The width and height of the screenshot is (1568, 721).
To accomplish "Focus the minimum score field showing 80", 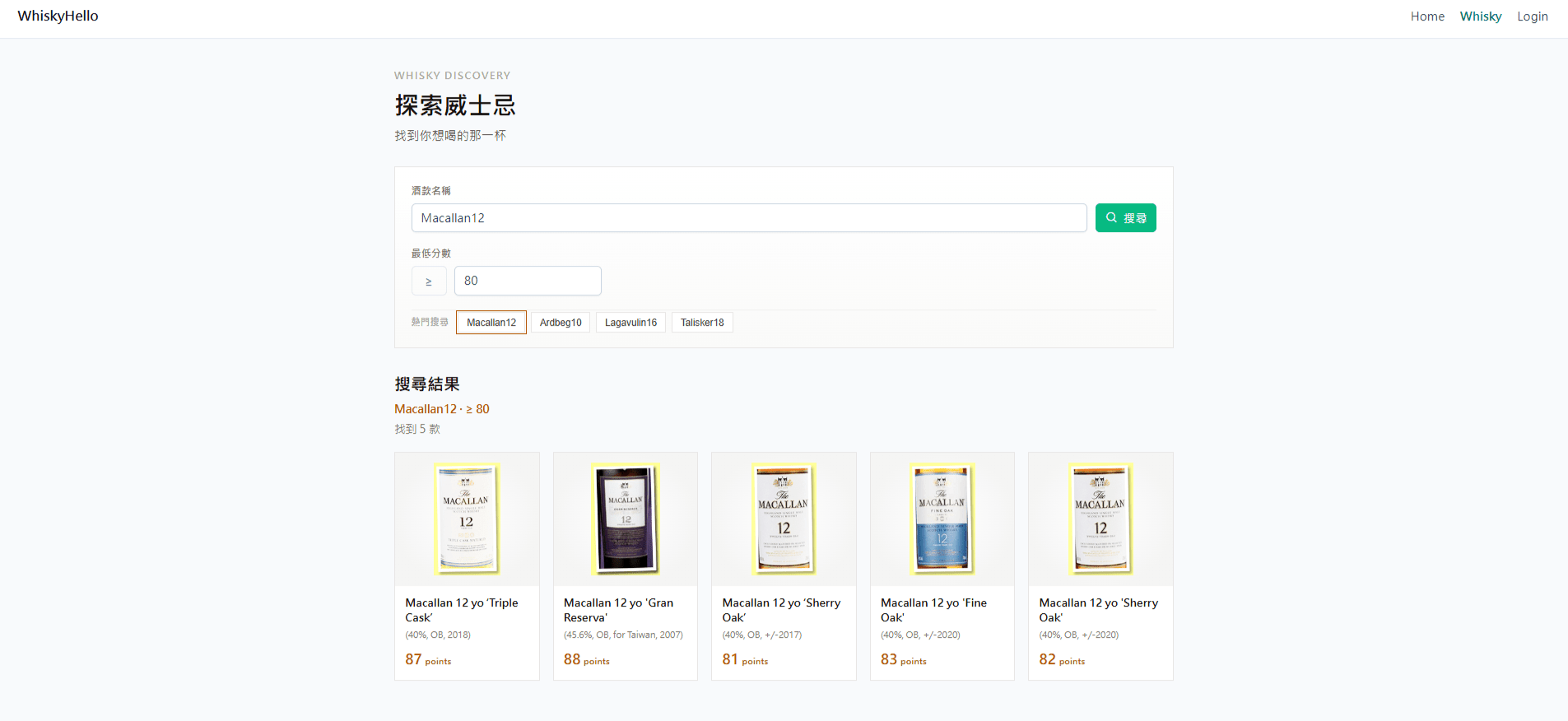I will click(x=528, y=281).
